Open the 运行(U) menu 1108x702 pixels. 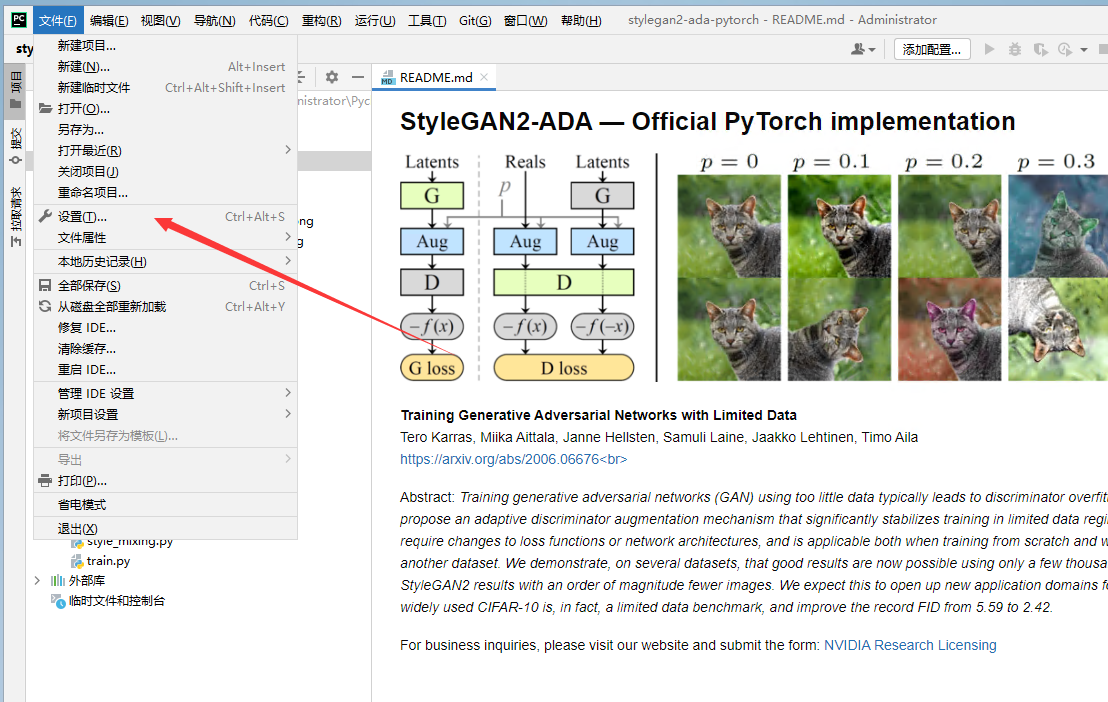click(375, 21)
